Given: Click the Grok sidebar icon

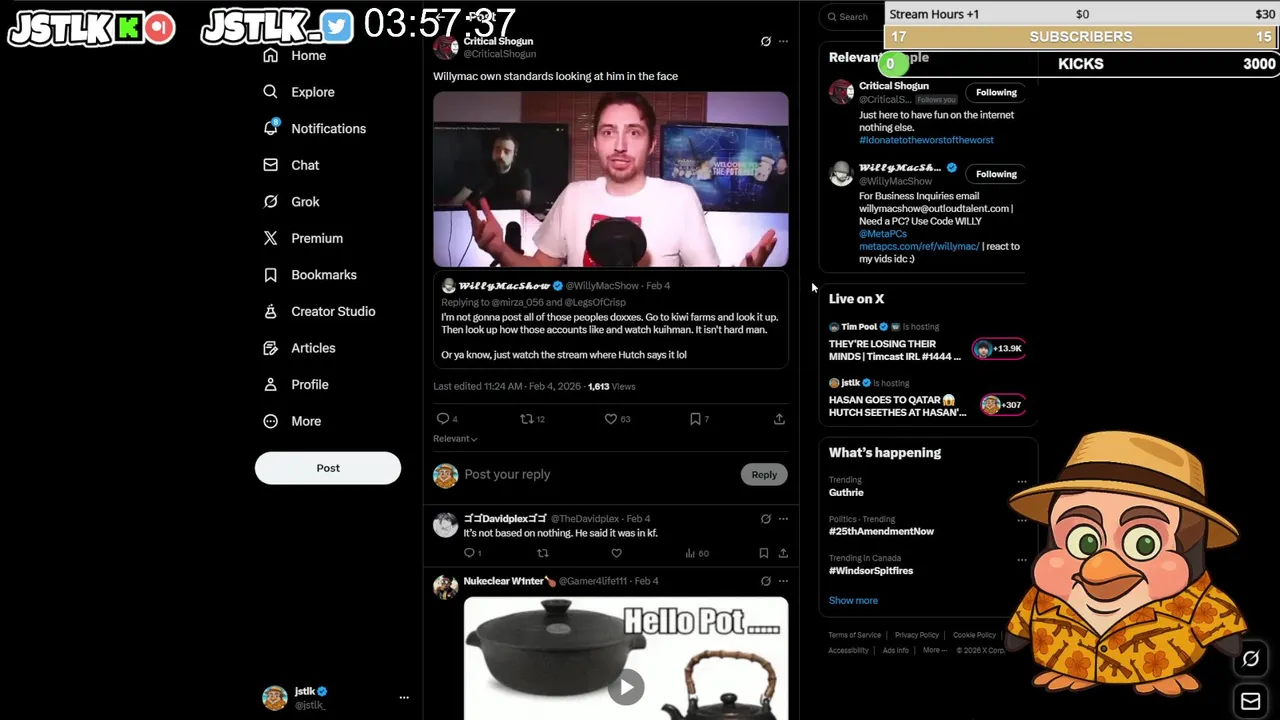Looking at the screenshot, I should [x=270, y=202].
